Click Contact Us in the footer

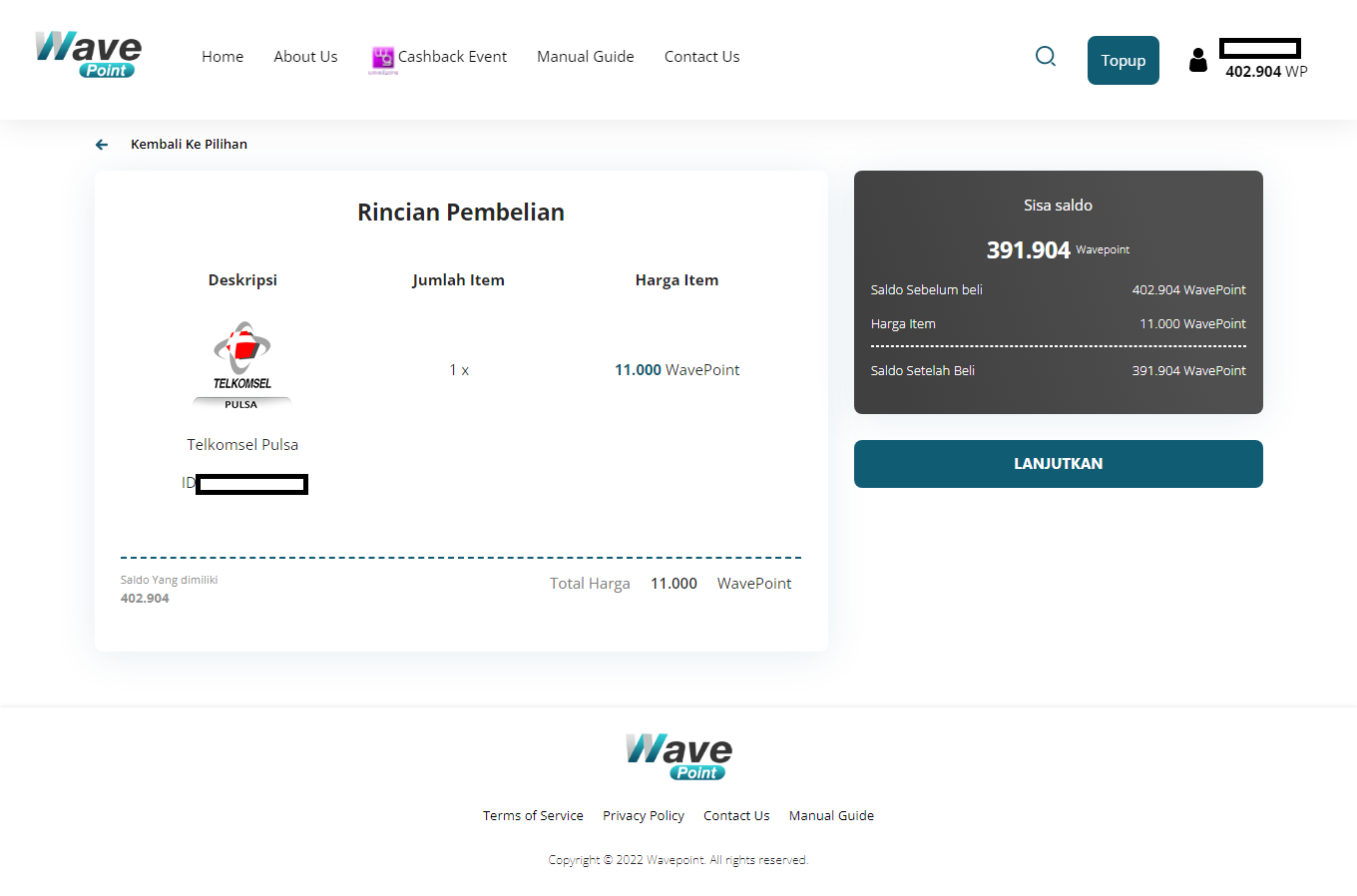(x=736, y=816)
